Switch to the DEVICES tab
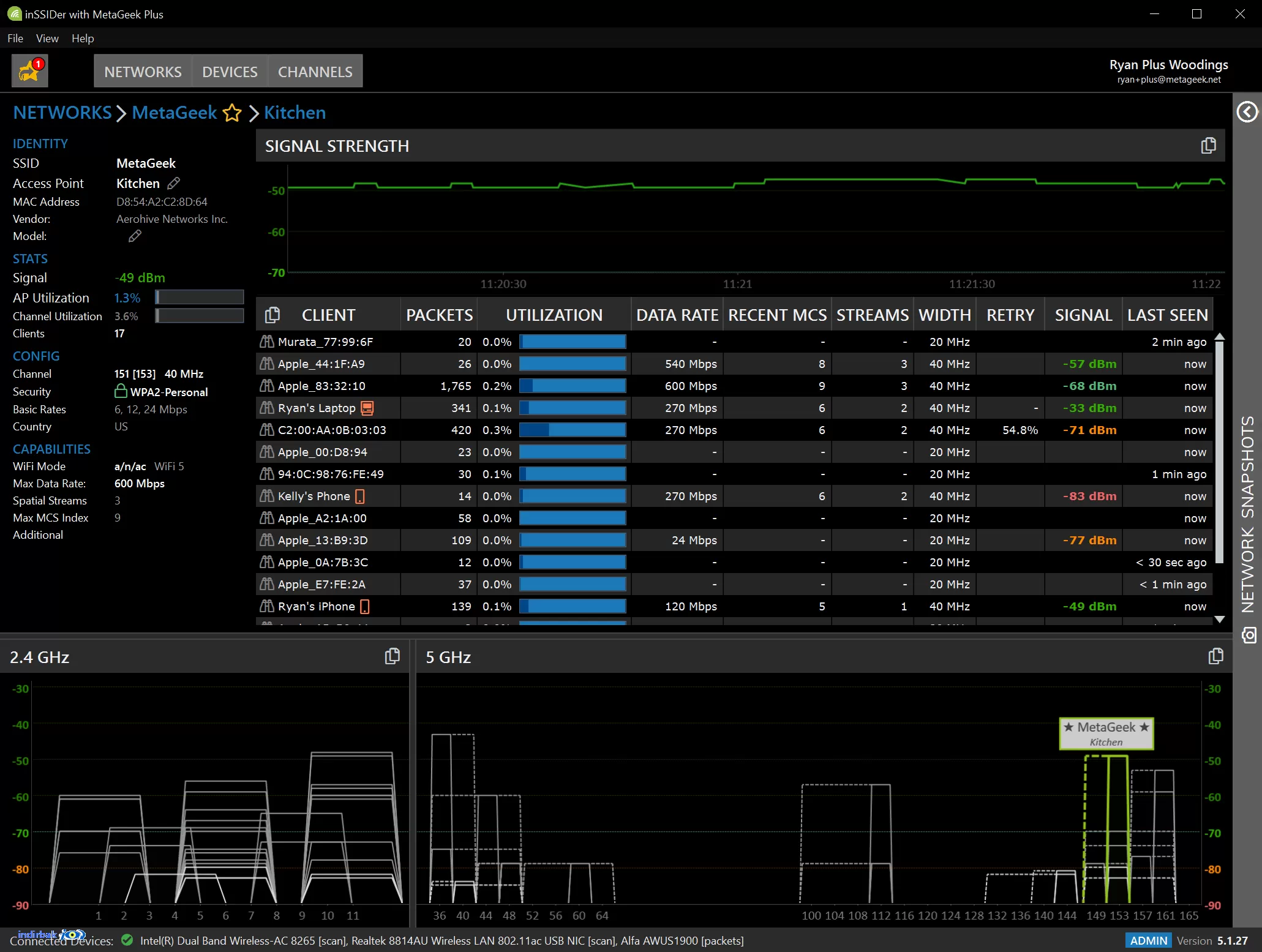 coord(230,71)
